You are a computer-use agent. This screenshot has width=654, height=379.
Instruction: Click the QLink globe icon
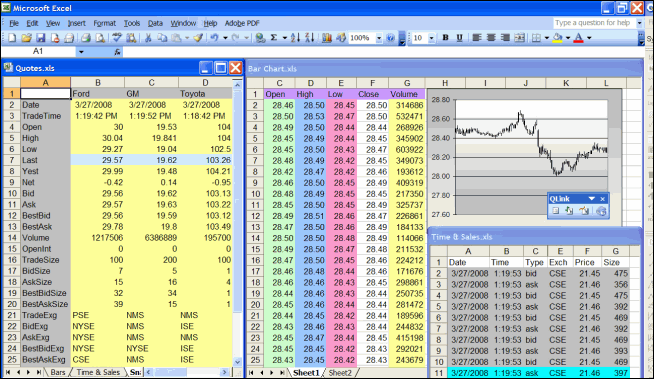pyautogui.click(x=601, y=211)
